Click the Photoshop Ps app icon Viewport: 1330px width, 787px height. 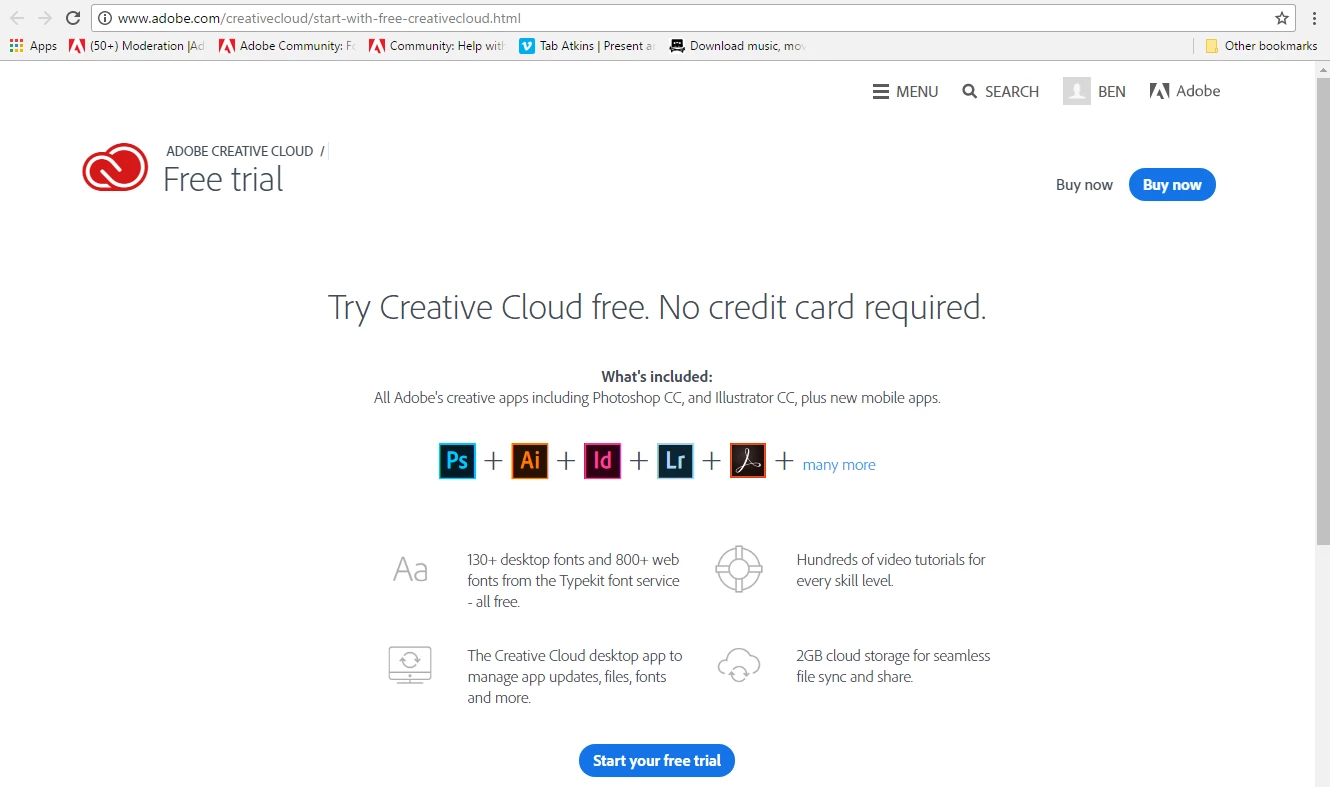tap(457, 460)
